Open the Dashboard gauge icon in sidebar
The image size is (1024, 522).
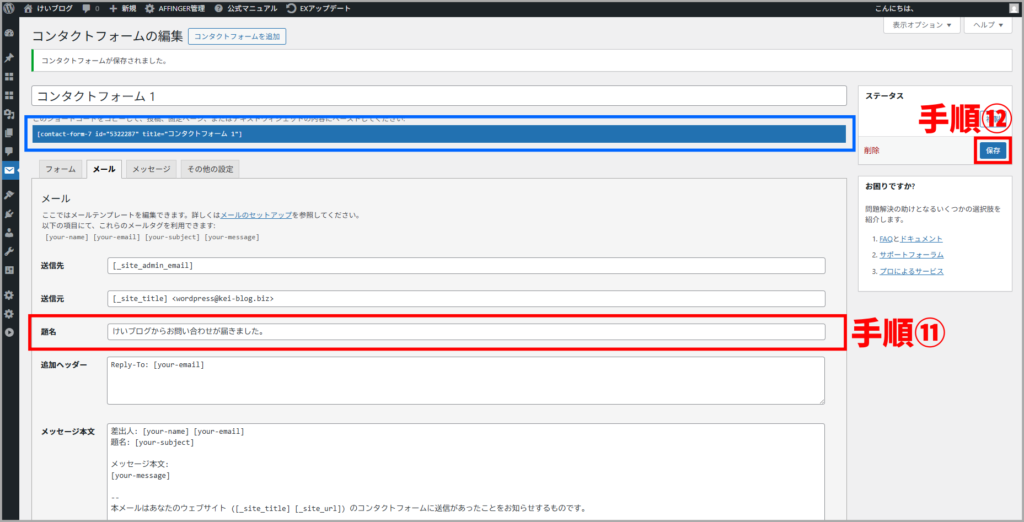coord(9,32)
